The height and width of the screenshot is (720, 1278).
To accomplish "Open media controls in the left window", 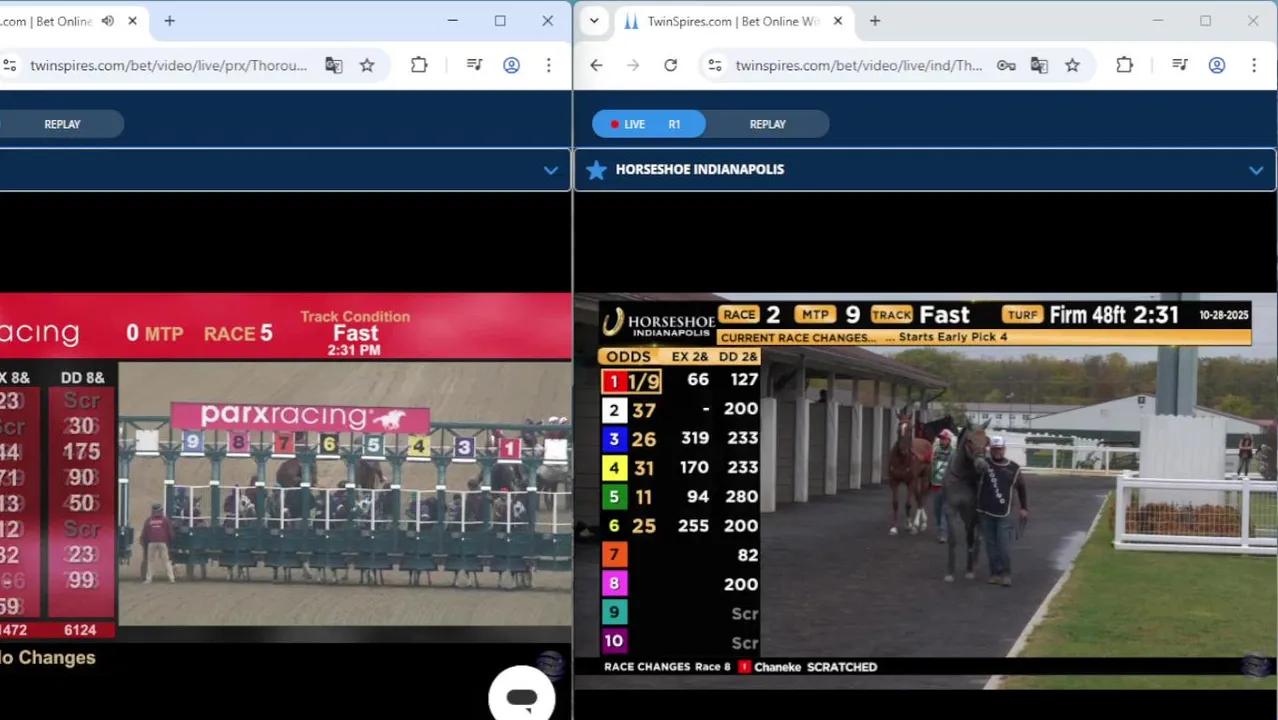I will (475, 65).
